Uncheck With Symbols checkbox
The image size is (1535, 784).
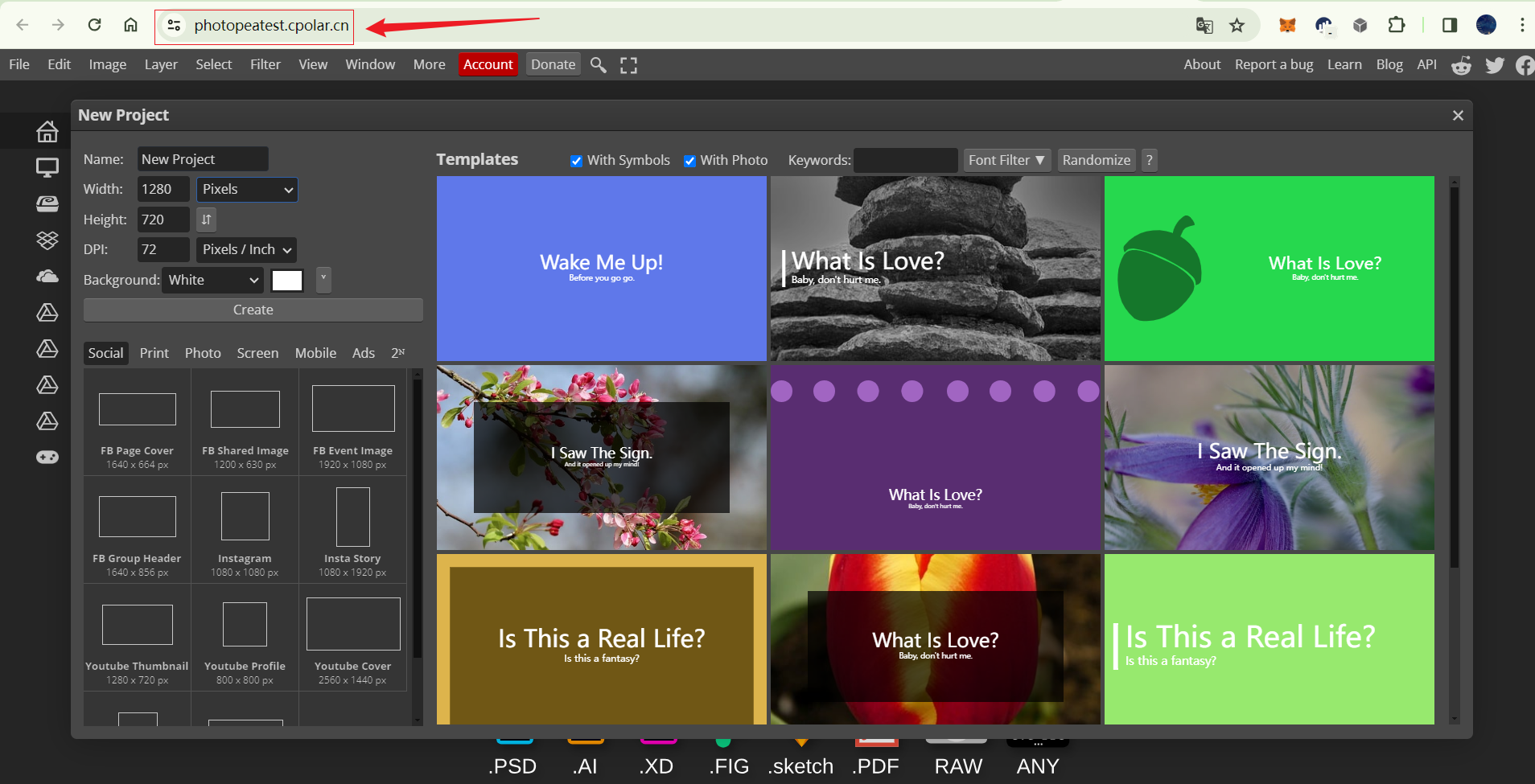point(576,161)
